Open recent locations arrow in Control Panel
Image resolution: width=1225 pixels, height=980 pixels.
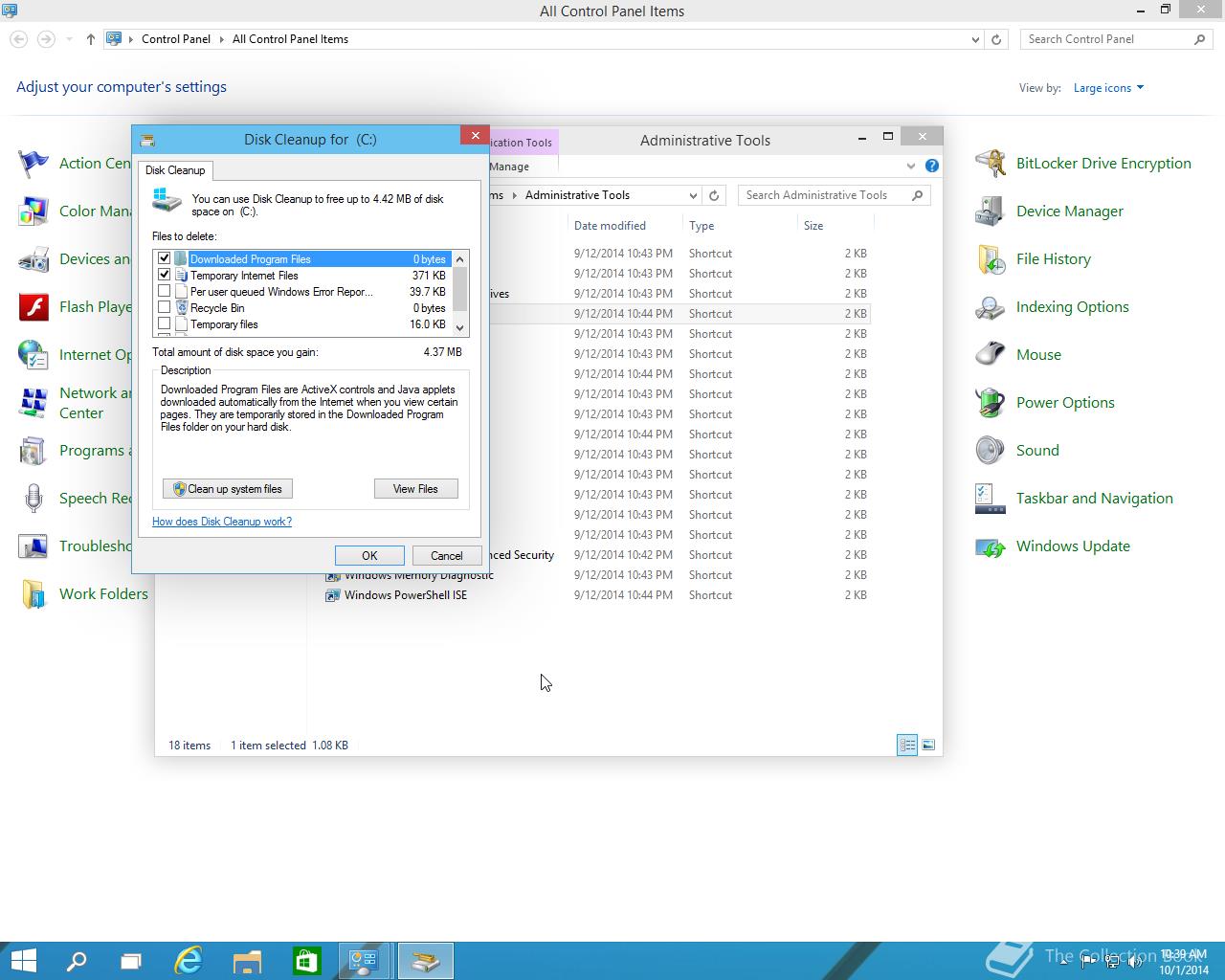pos(69,39)
